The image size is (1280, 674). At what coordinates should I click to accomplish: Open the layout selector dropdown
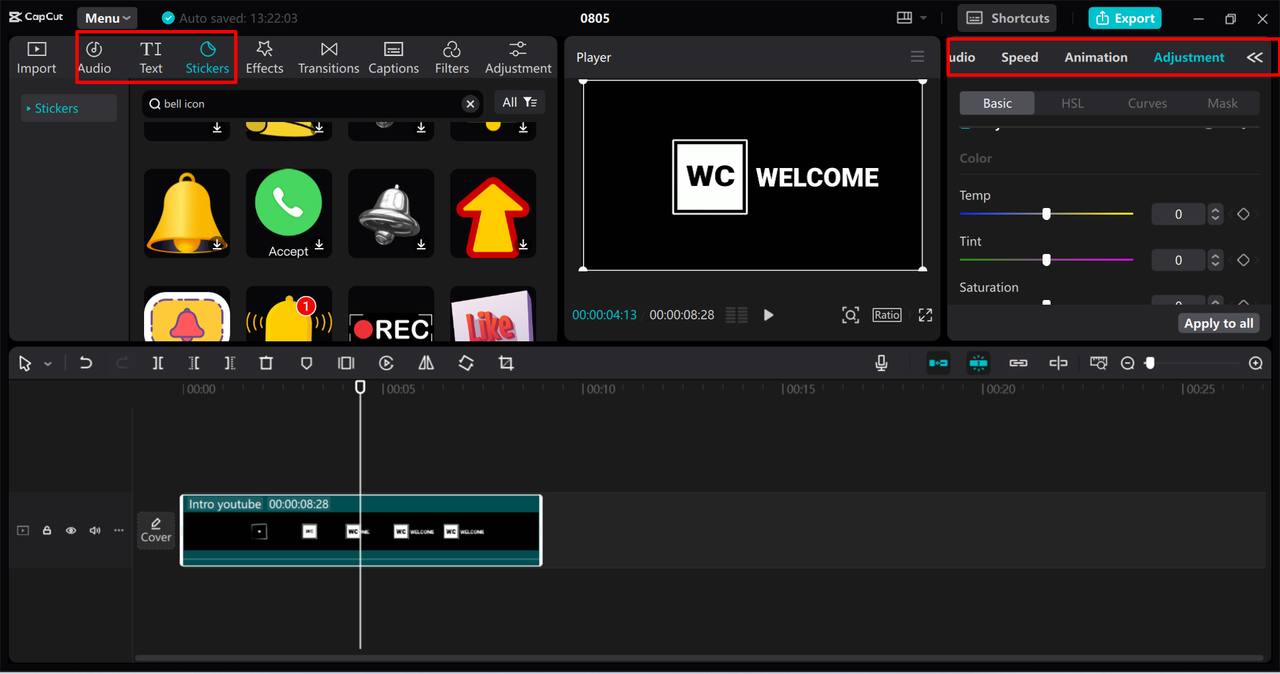tap(911, 18)
